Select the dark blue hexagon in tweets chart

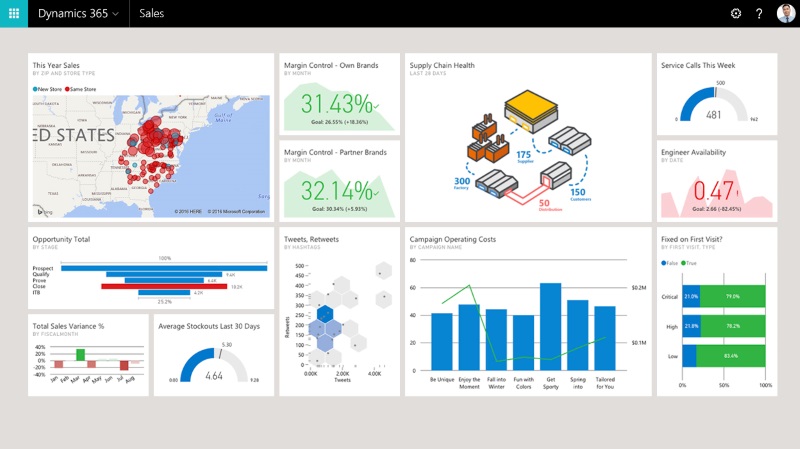324,314
